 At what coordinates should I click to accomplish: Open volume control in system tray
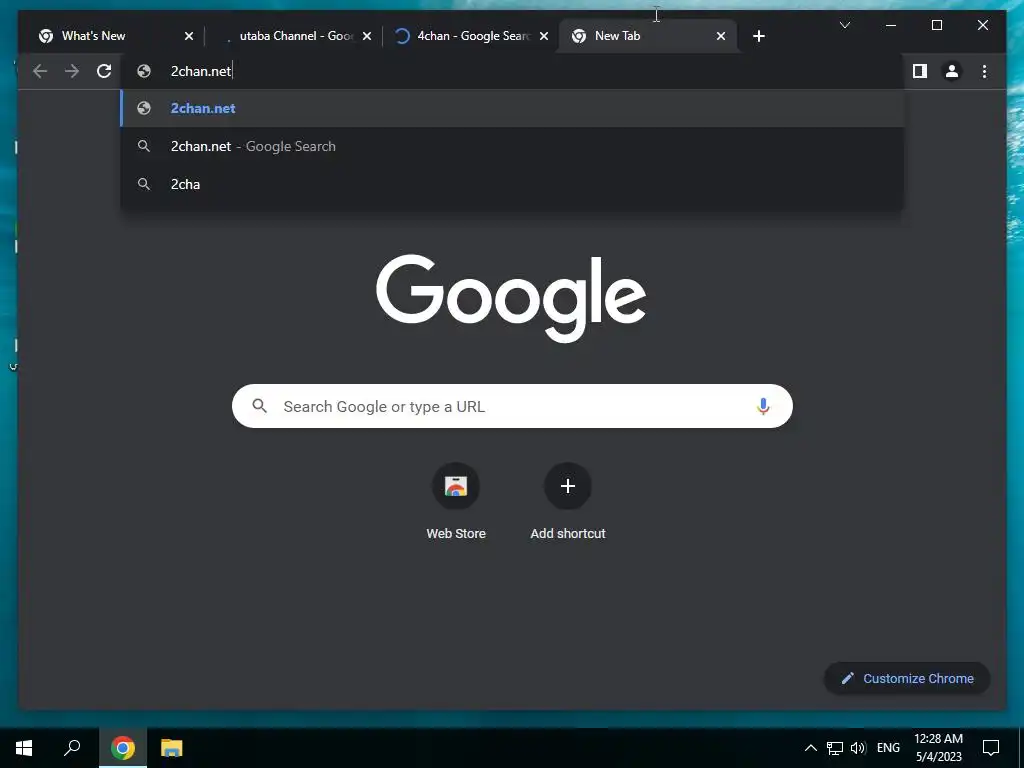pyautogui.click(x=858, y=748)
